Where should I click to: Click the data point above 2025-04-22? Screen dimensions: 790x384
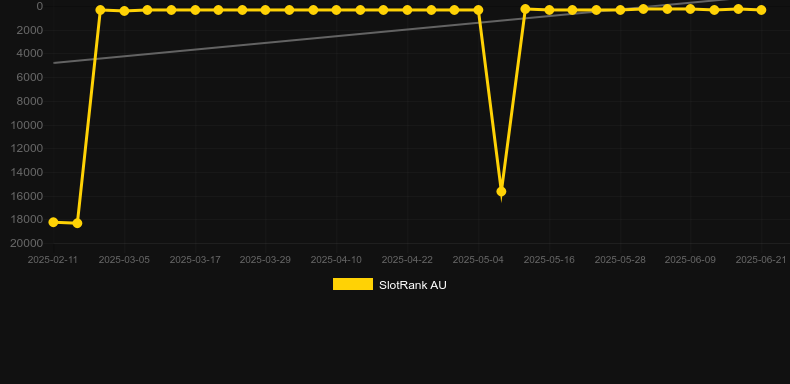407,10
